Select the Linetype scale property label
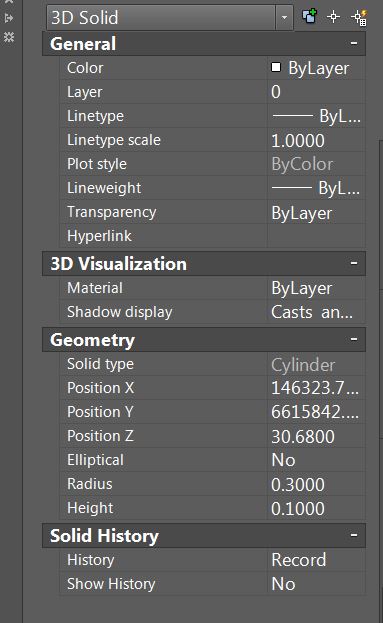 click(114, 140)
